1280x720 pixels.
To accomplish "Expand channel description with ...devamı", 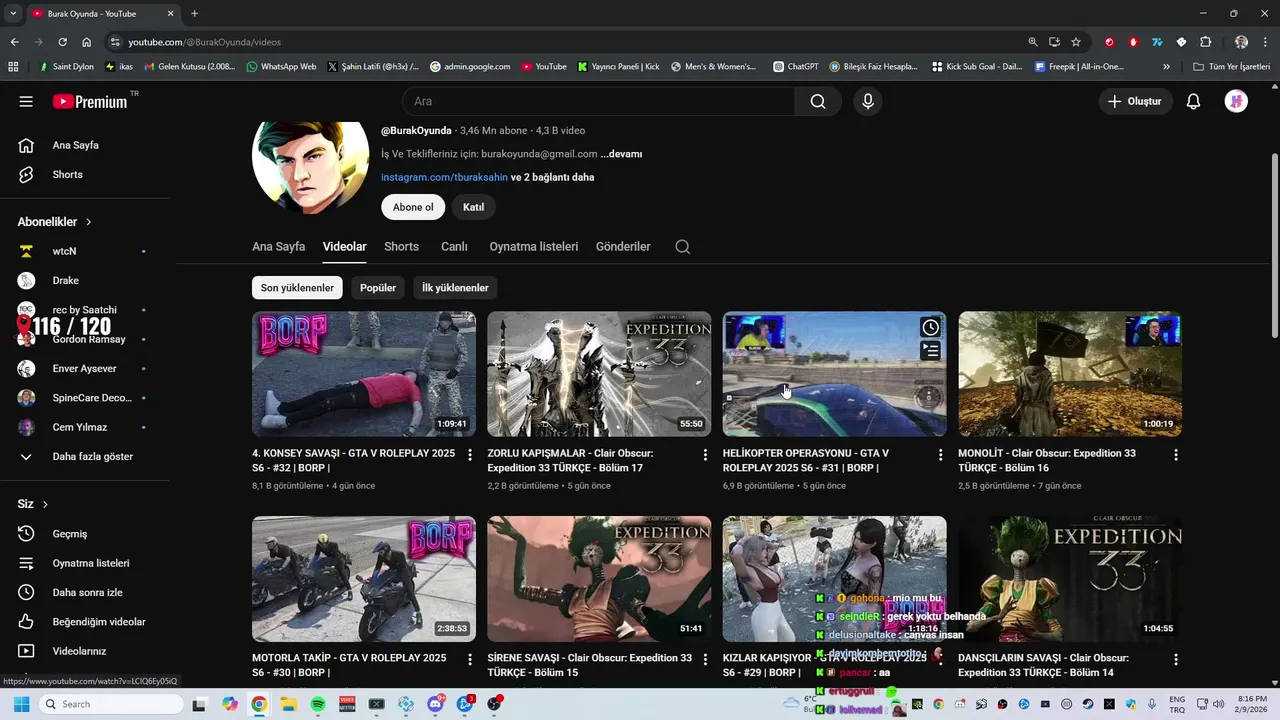I will click(621, 154).
